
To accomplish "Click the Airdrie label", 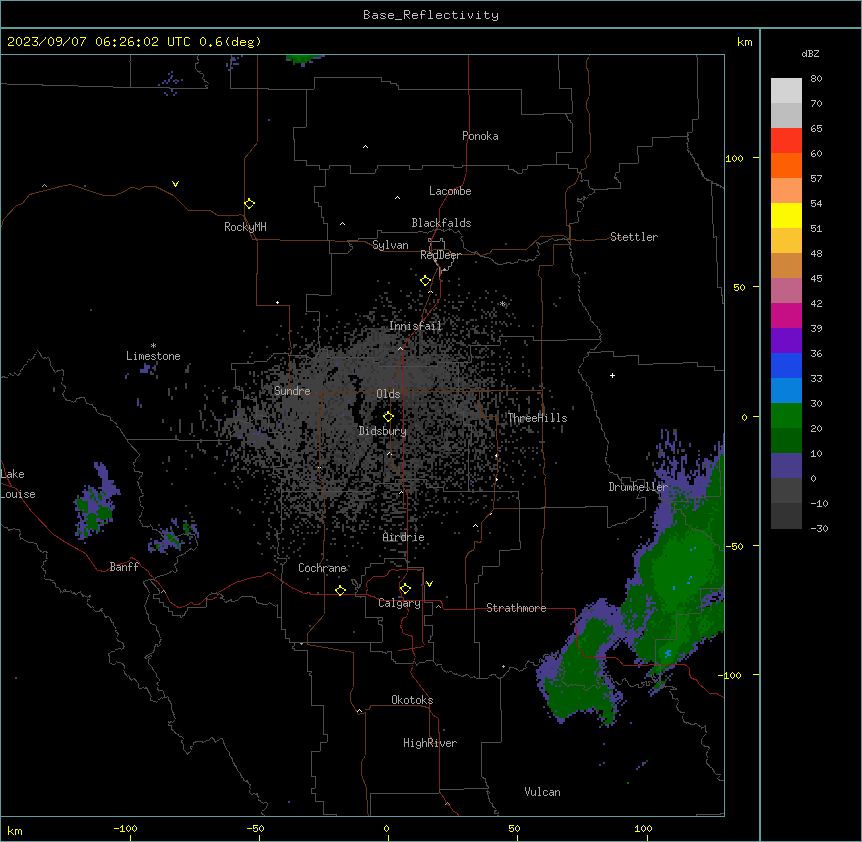I will click(403, 537).
